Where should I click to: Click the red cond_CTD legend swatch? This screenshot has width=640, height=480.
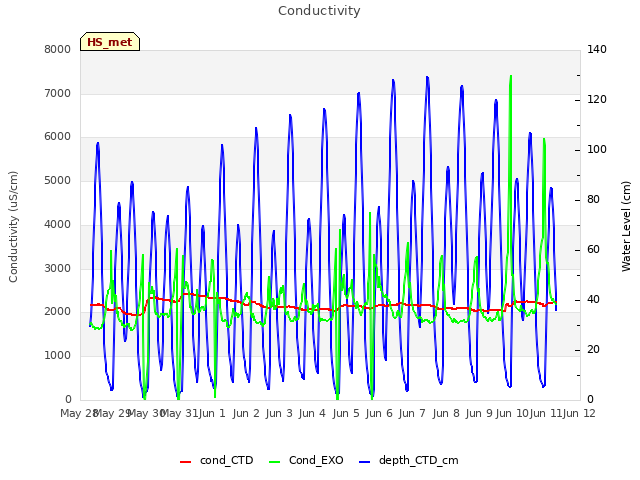coord(185,462)
